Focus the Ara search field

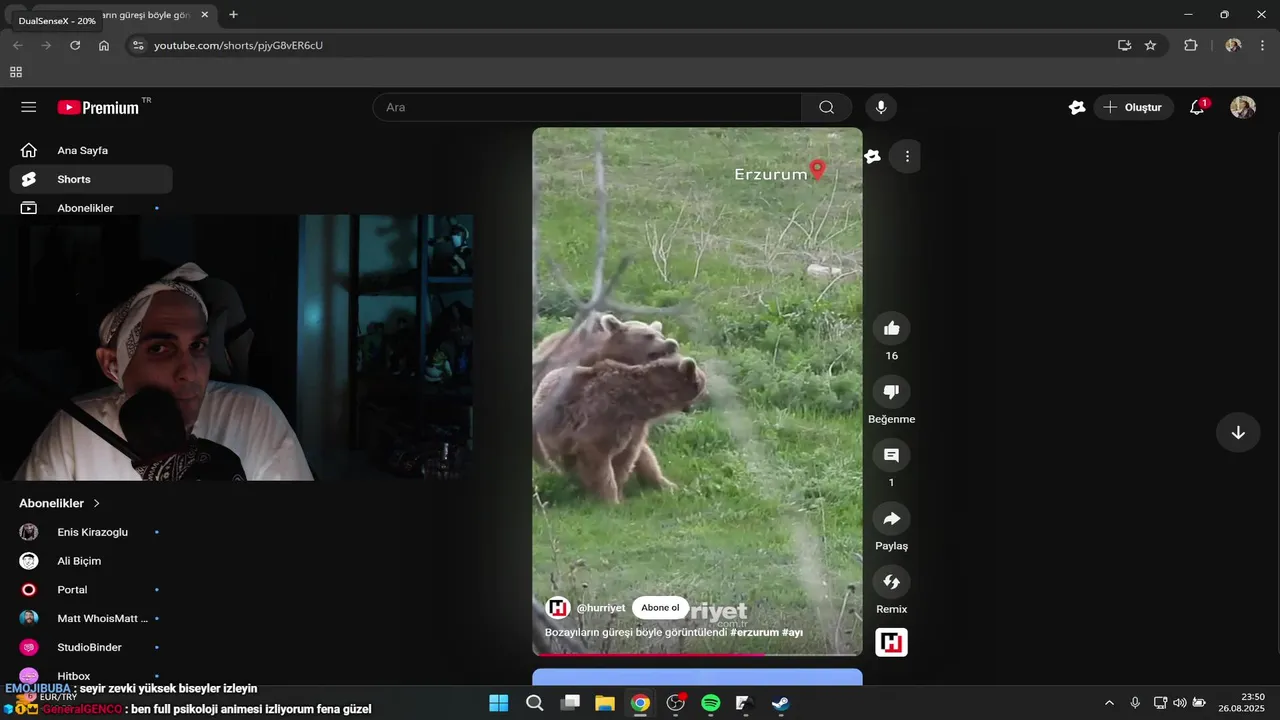[x=587, y=107]
